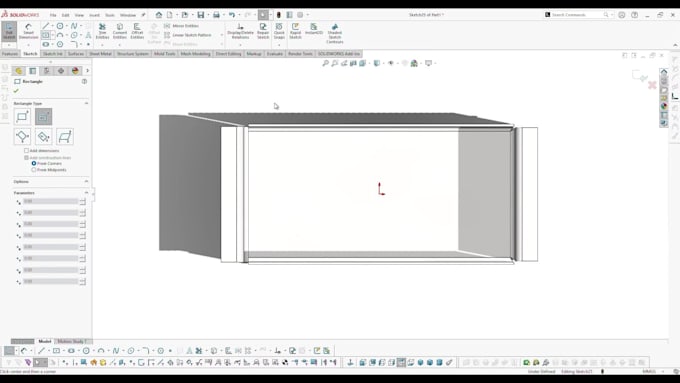Collapse the Rectangle Type section
This screenshot has width=680, height=383.
tap(86, 103)
